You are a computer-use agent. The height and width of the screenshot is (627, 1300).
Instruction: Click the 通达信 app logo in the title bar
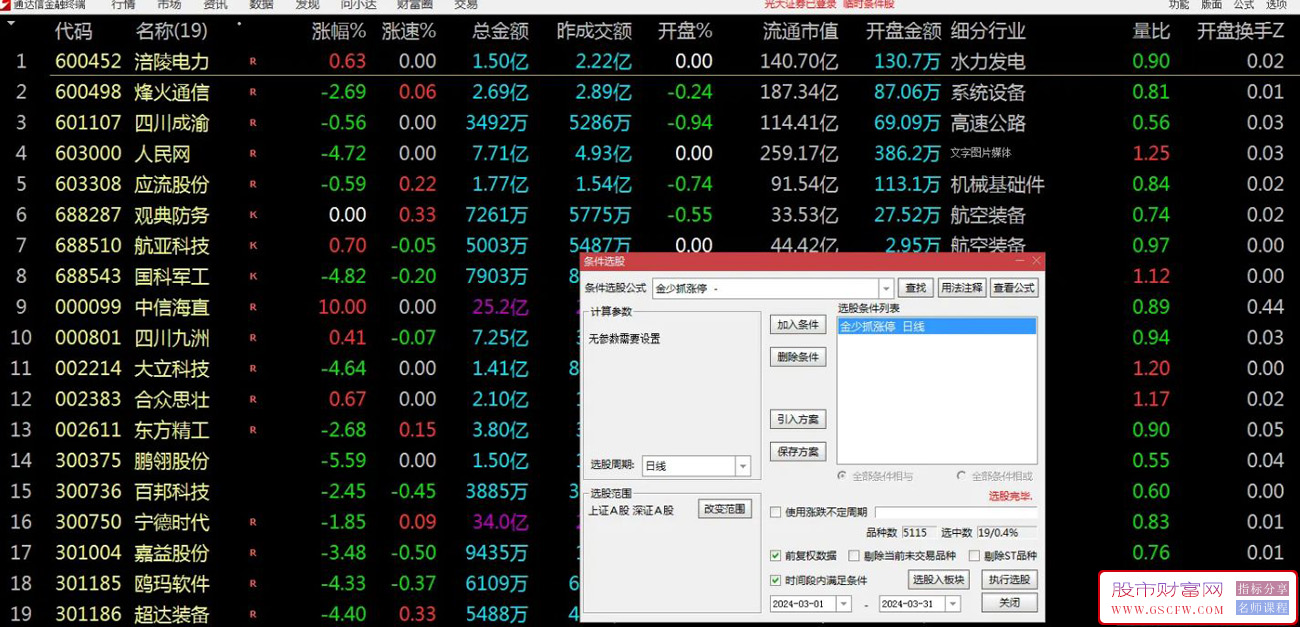(6, 4)
